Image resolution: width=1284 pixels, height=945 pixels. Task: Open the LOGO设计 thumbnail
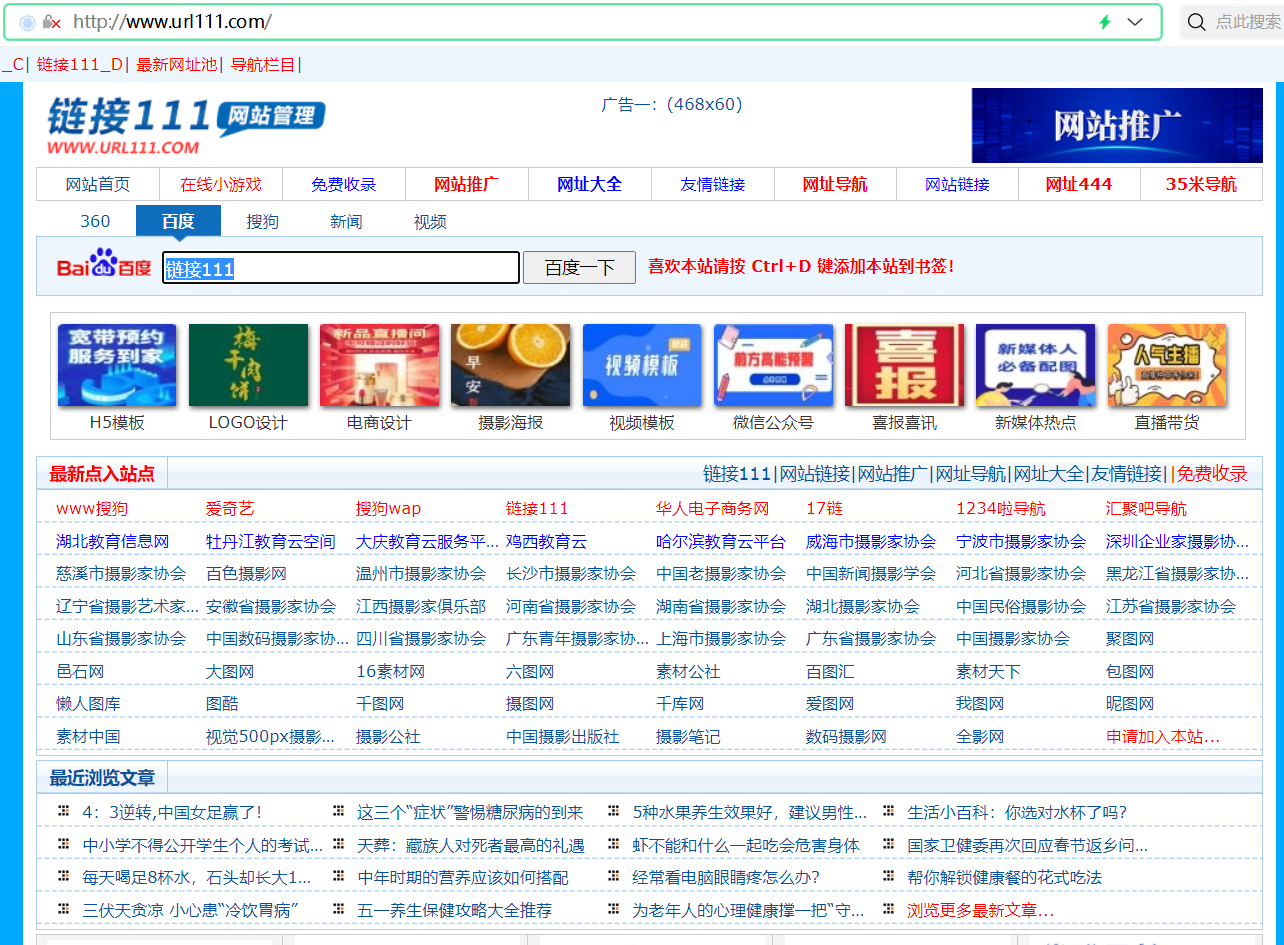[x=248, y=365]
